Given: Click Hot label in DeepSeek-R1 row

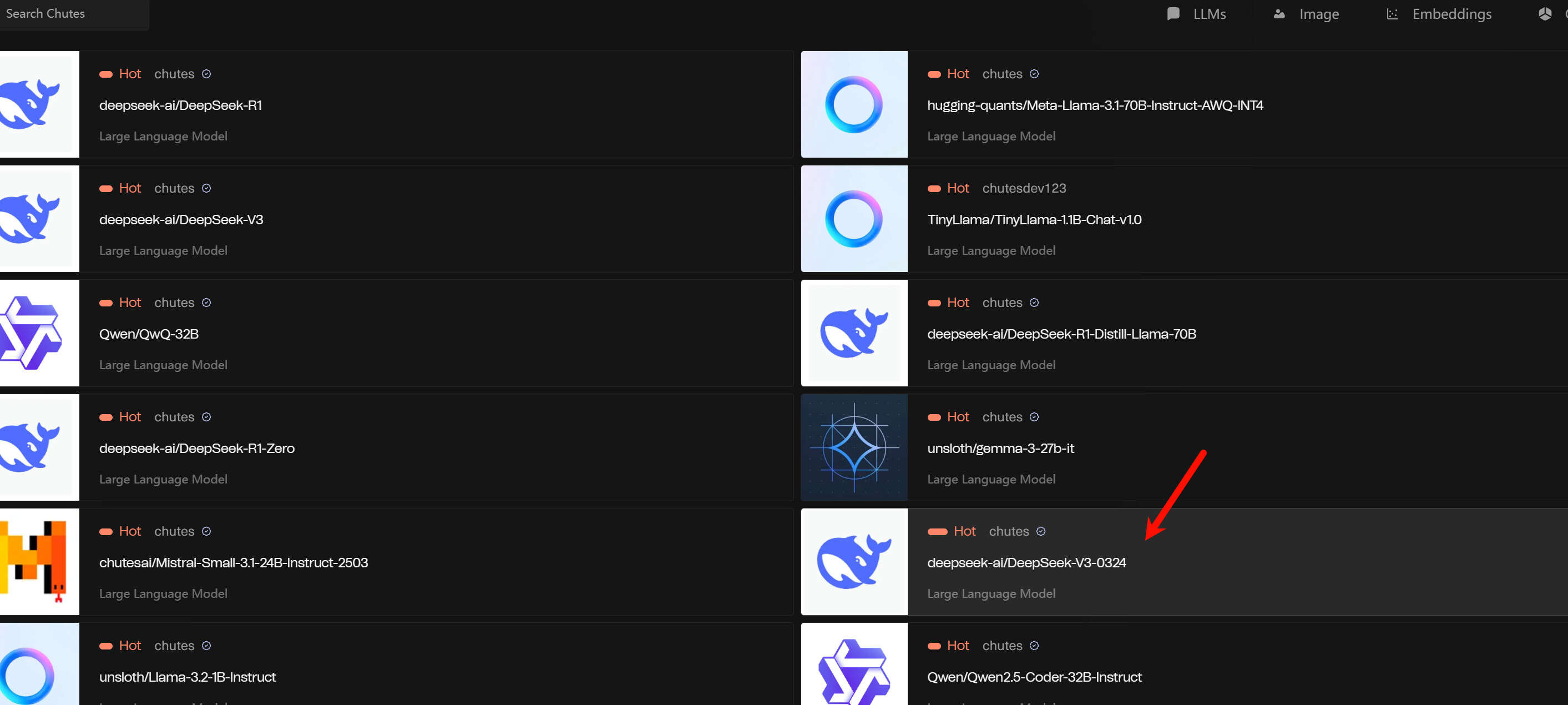Looking at the screenshot, I should [x=130, y=74].
